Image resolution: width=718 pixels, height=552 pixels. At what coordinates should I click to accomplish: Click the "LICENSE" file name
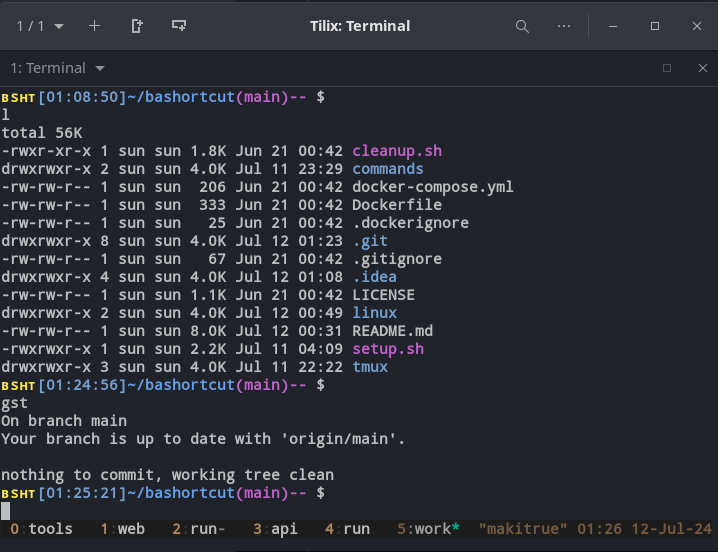click(383, 295)
